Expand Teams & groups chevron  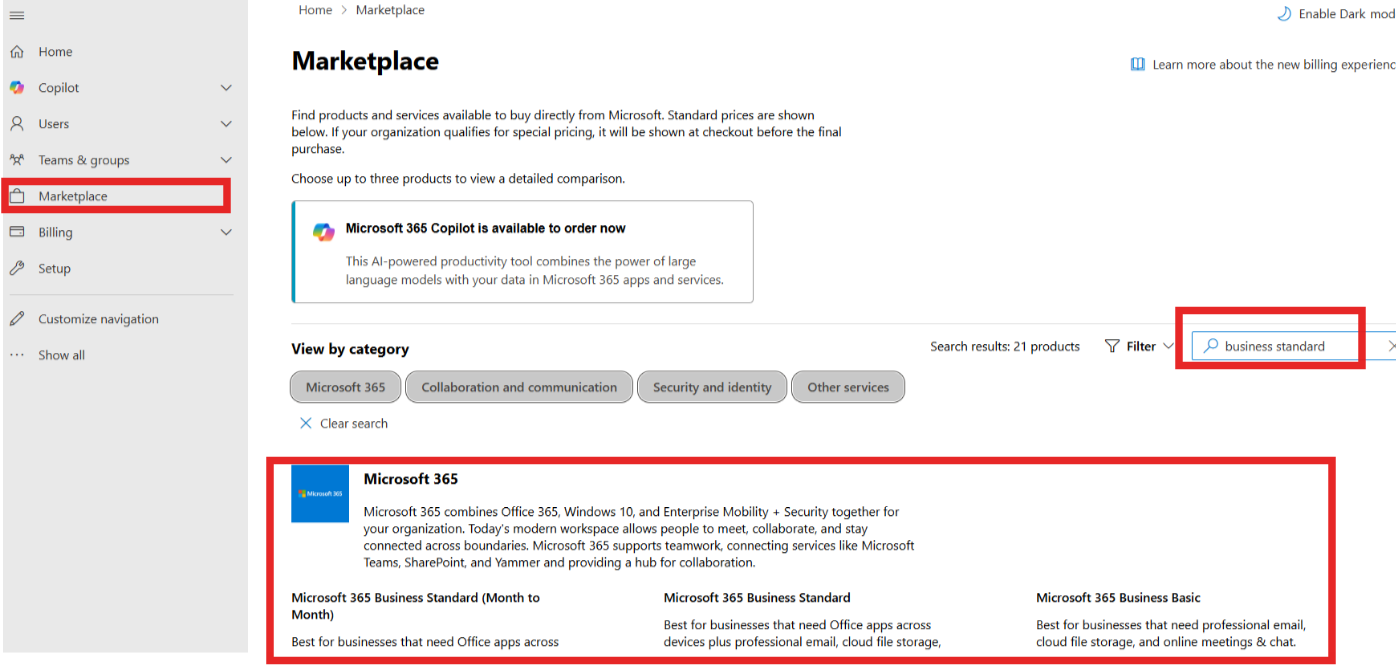(x=226, y=160)
